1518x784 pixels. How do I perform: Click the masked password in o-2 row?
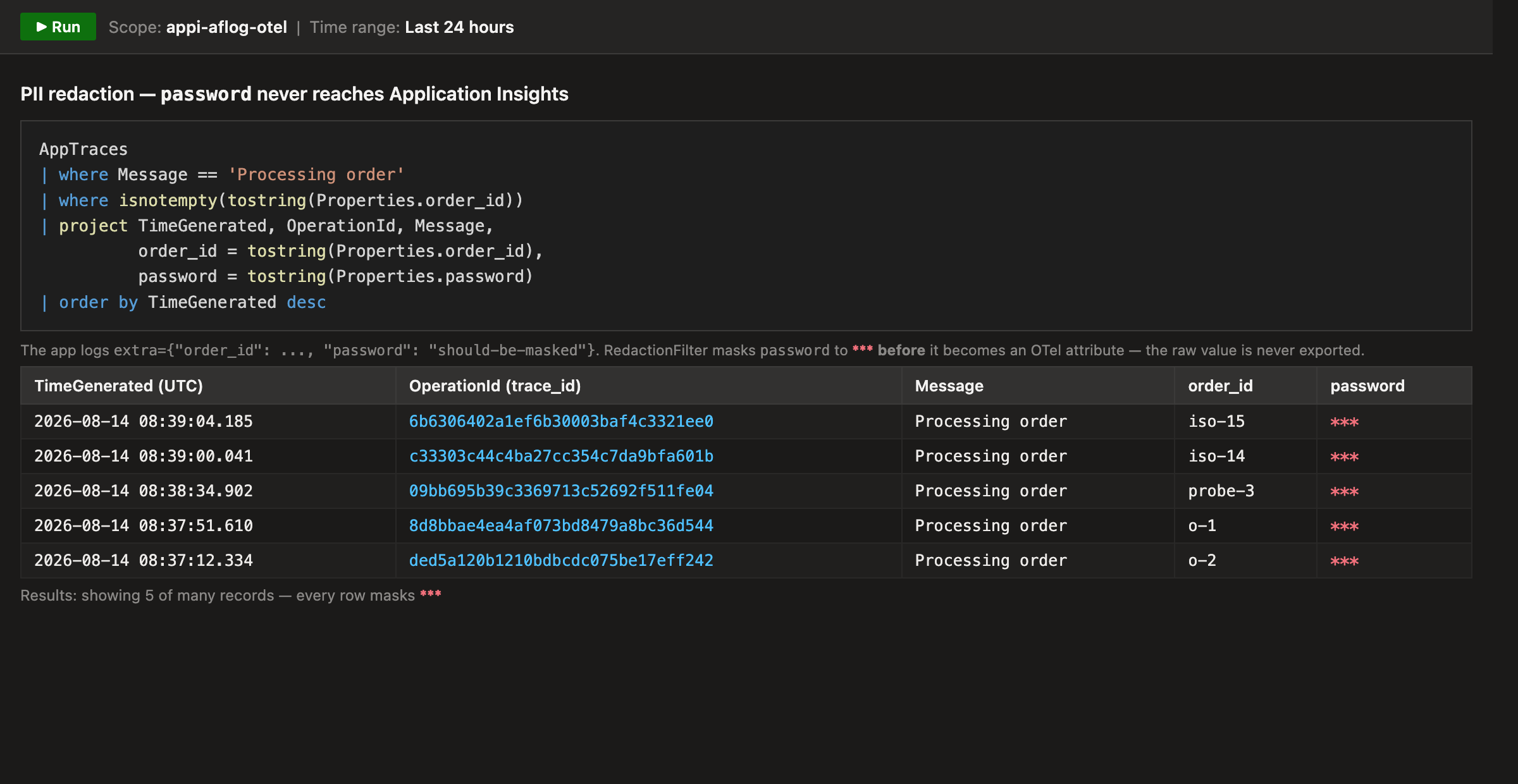(1344, 561)
